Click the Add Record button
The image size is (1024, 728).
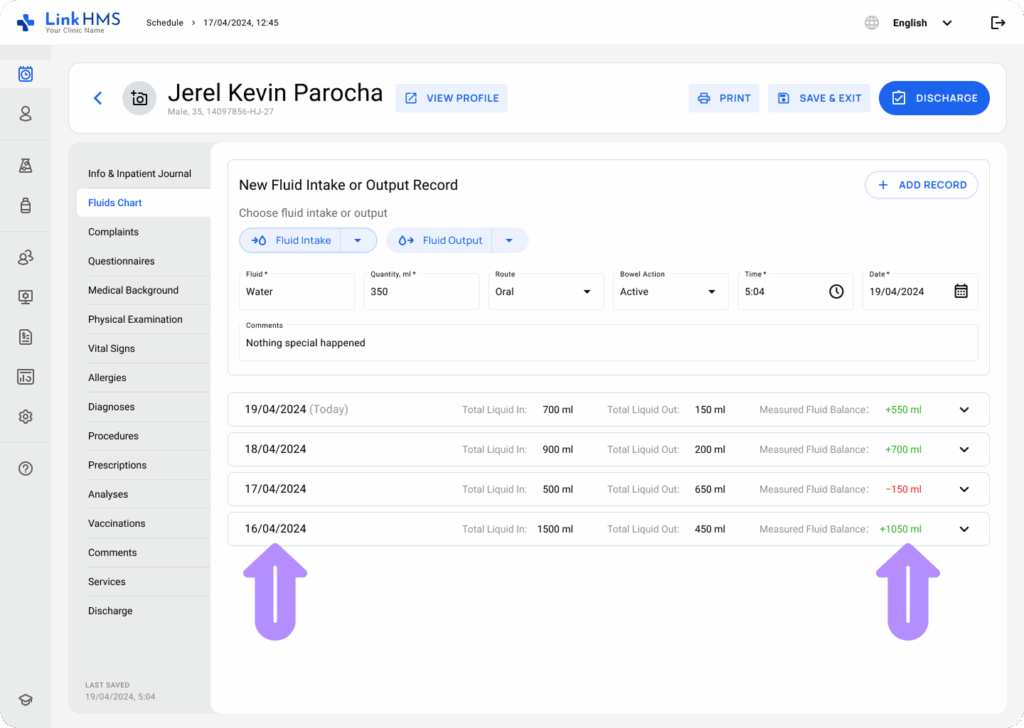pos(921,185)
